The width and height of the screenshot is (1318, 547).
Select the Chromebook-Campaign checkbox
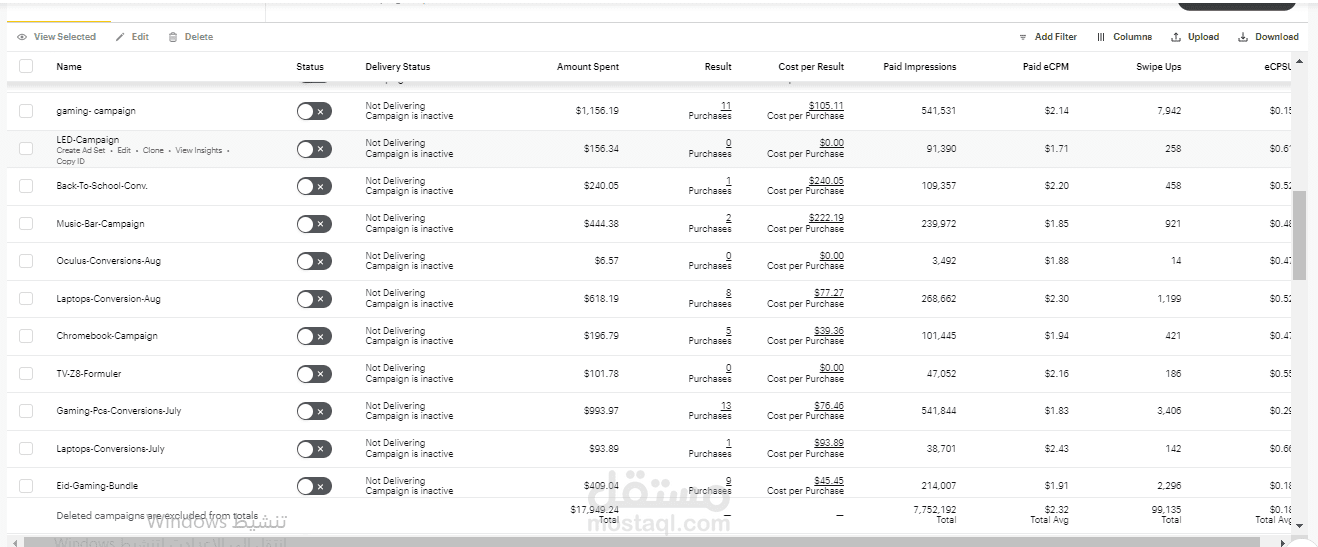pyautogui.click(x=26, y=336)
